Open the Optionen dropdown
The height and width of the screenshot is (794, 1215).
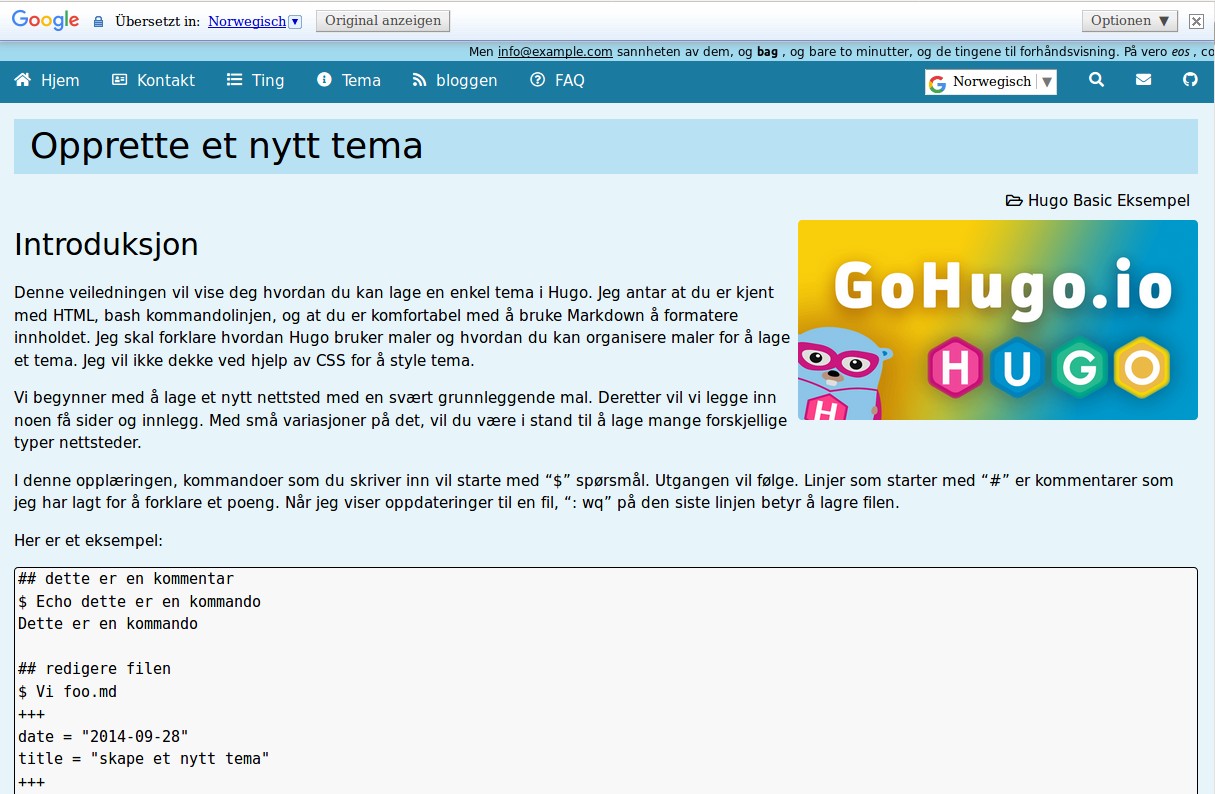tap(1130, 21)
